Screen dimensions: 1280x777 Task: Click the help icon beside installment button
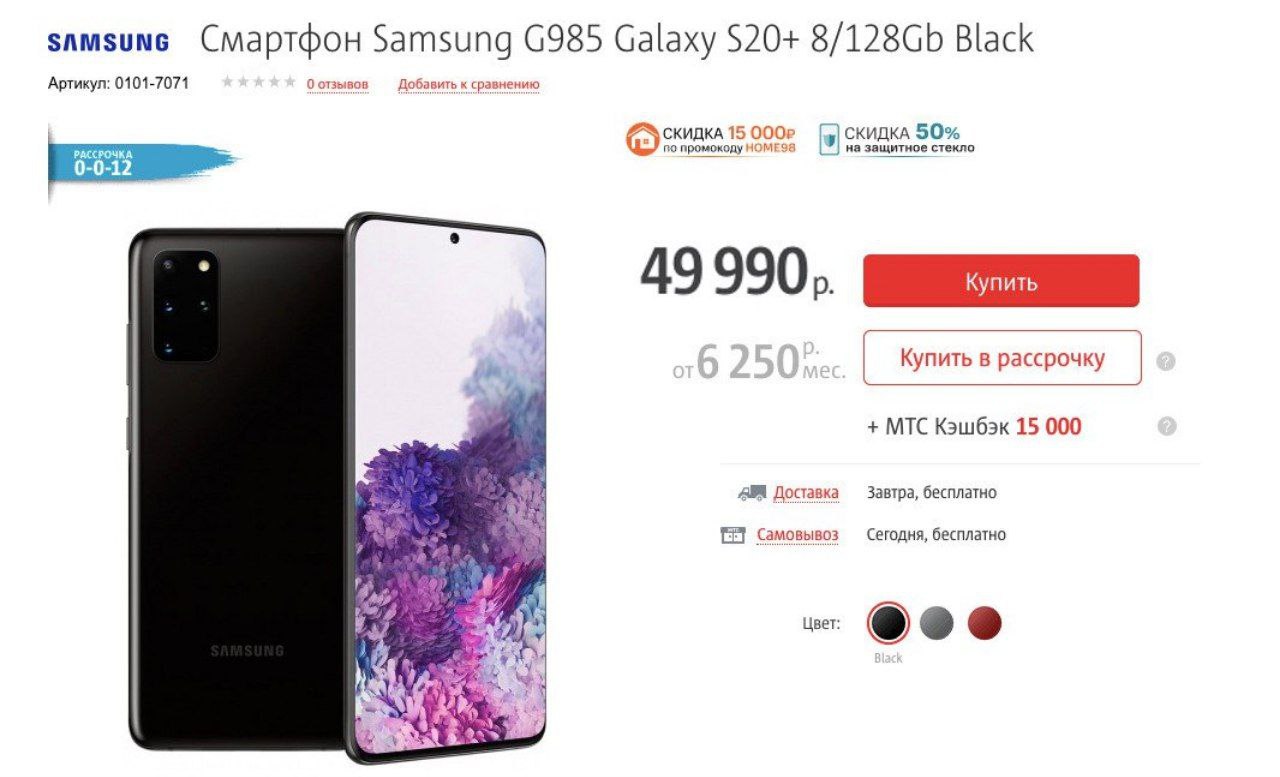click(x=1165, y=361)
